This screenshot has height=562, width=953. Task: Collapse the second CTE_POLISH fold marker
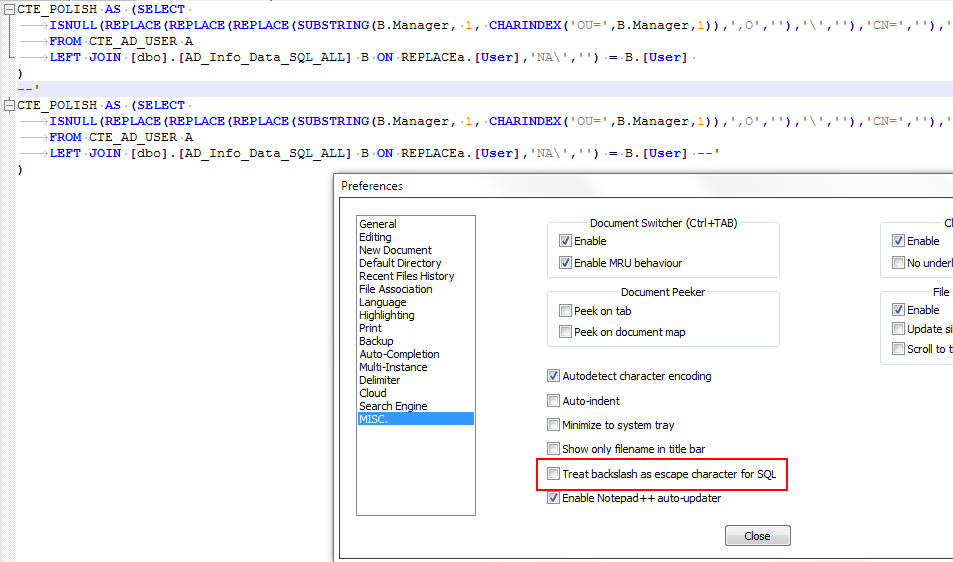point(9,106)
